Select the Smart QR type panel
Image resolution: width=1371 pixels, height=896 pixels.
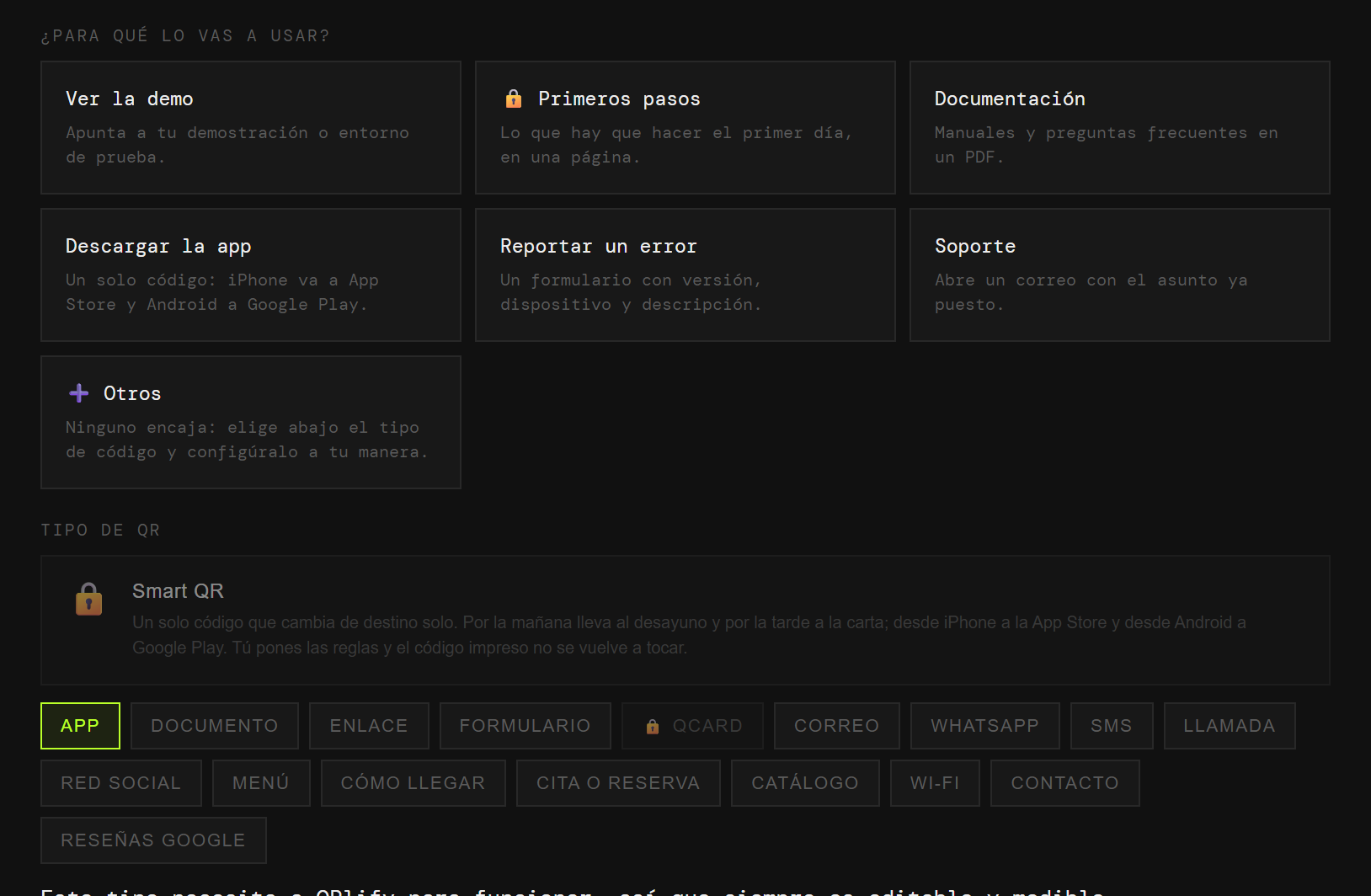coord(685,620)
